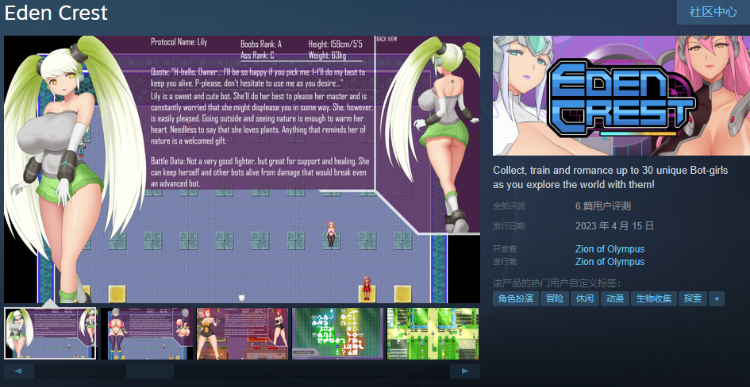This screenshot has width=750, height=387.
Task: Select the fourth thumbnail showing green maze map
Action: click(x=338, y=333)
